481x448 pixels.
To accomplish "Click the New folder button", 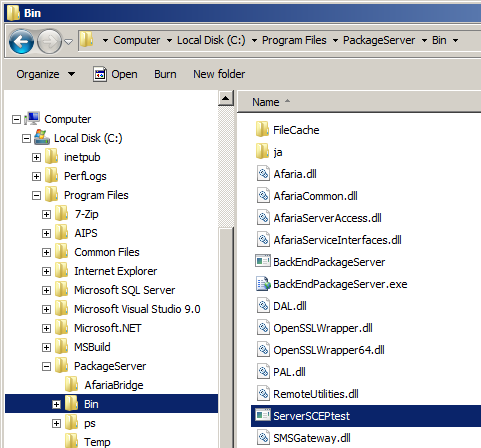I will tap(219, 74).
